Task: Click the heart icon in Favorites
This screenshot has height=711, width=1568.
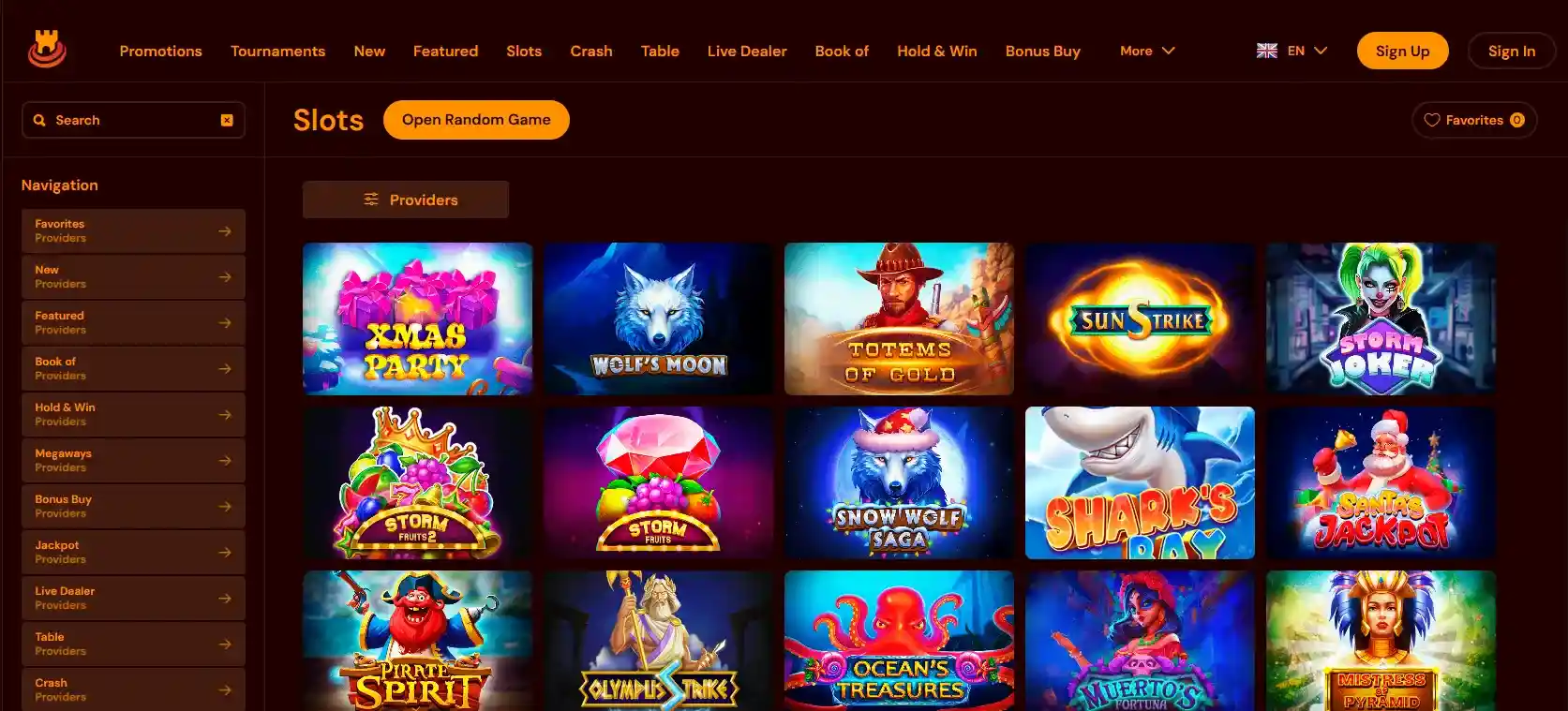Action: point(1431,120)
